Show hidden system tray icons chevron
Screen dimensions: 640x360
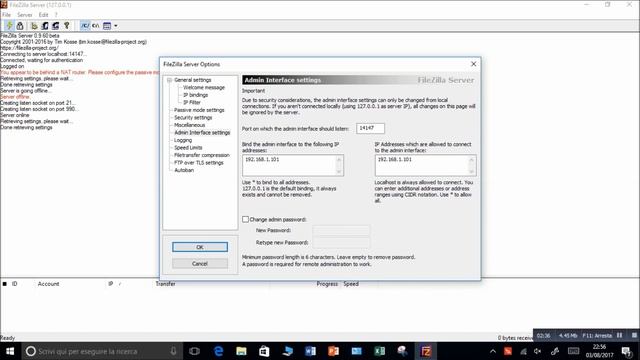tap(493, 351)
